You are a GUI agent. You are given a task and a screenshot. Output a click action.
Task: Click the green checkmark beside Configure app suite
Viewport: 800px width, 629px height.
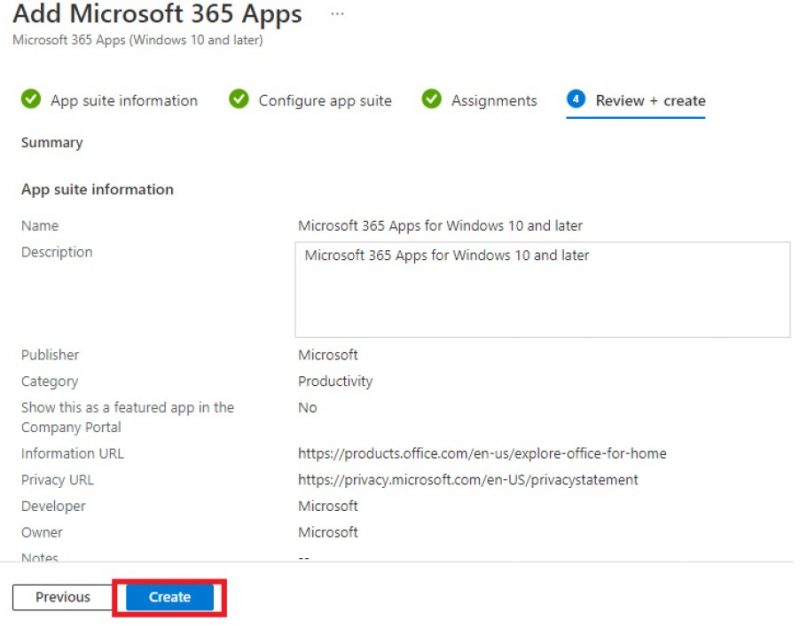[239, 99]
